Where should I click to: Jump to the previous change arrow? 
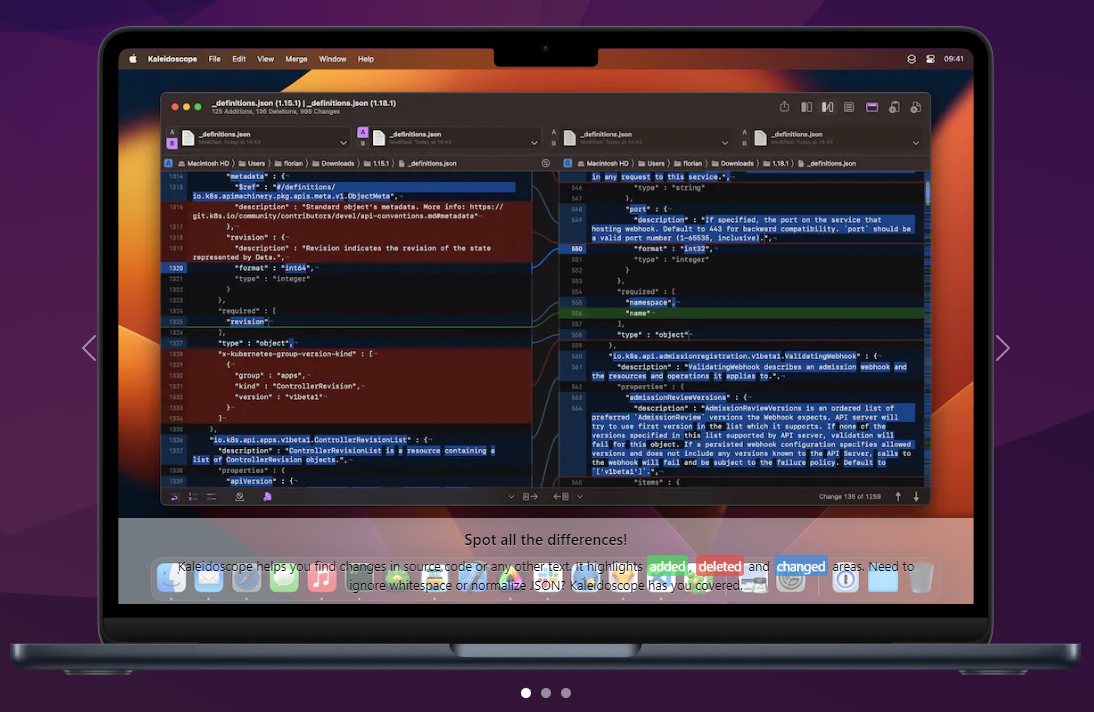click(x=898, y=496)
